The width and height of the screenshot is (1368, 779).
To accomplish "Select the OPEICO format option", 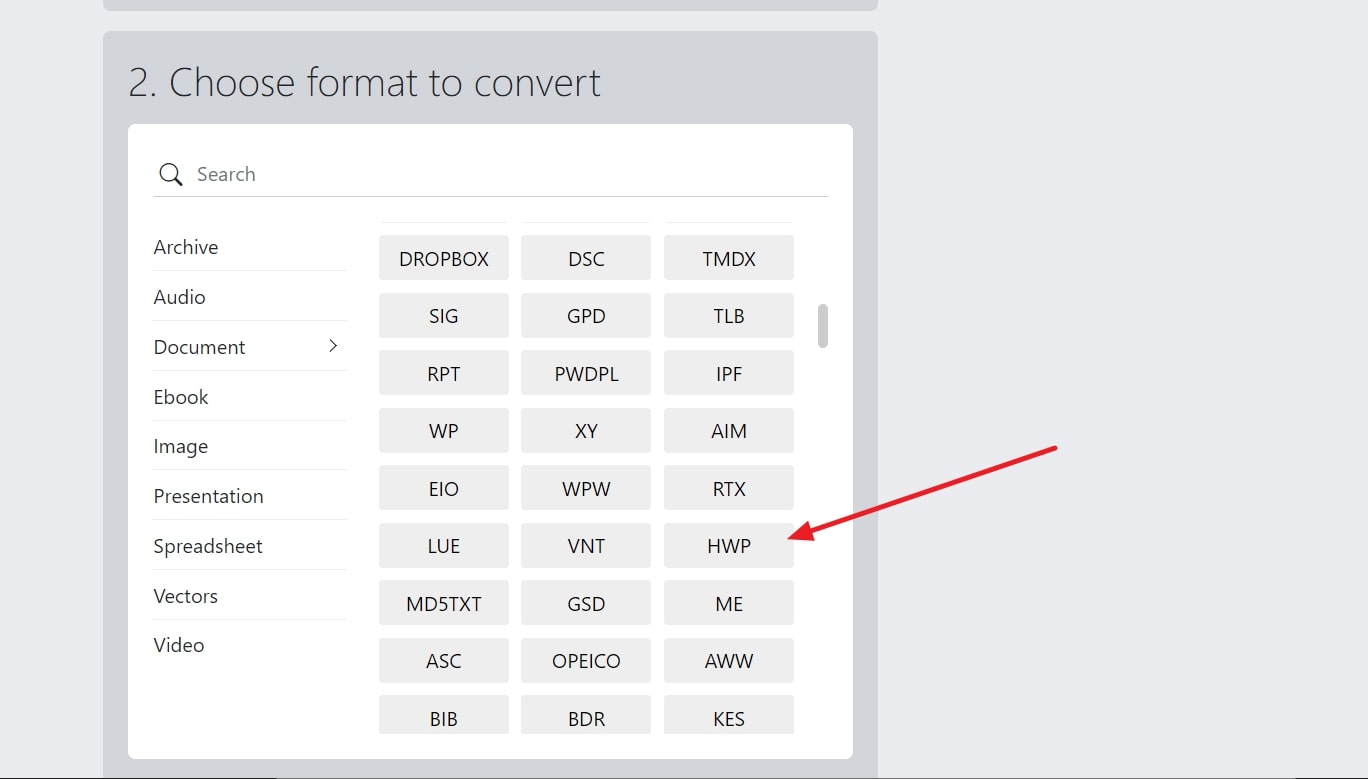I will click(585, 660).
